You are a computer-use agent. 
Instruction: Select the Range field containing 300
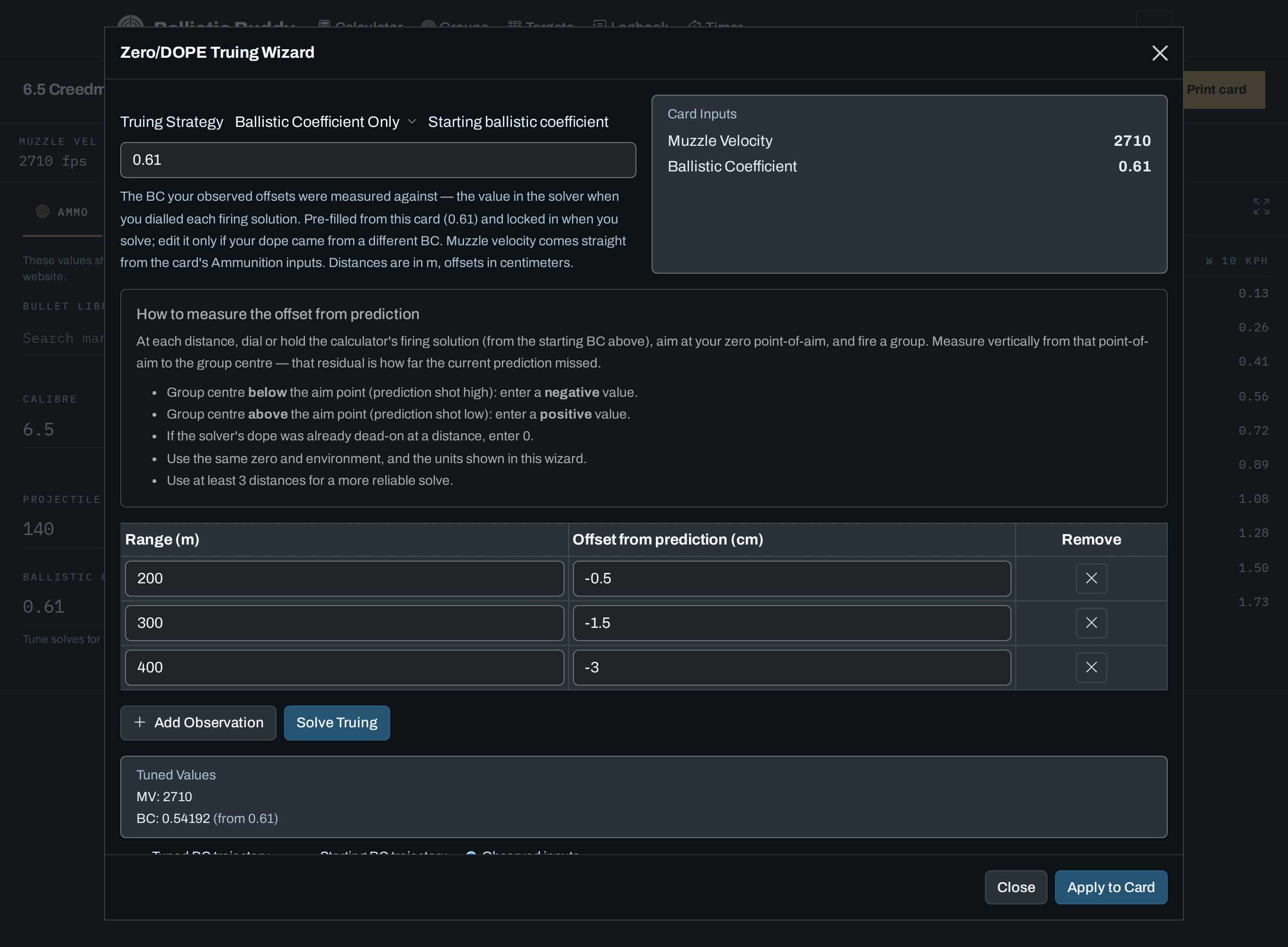coord(345,623)
